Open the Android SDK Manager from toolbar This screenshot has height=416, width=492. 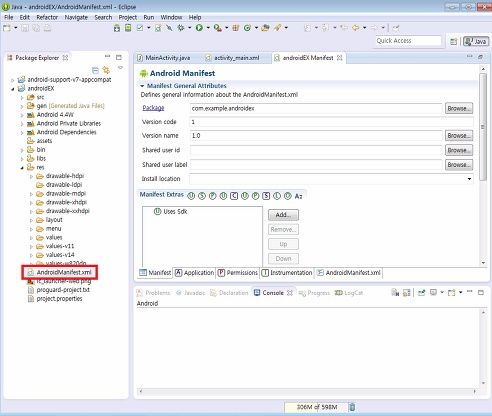point(117,28)
